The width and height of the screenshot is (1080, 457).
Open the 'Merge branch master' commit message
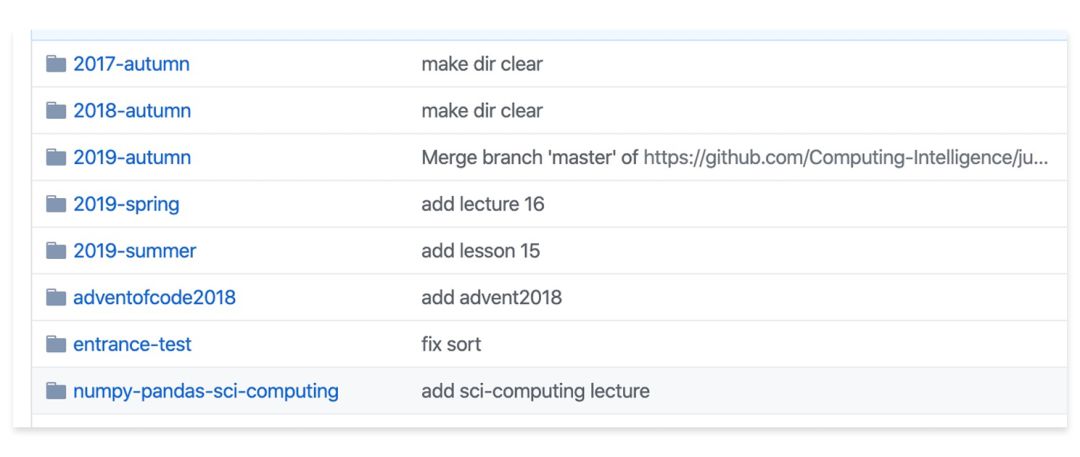530,157
